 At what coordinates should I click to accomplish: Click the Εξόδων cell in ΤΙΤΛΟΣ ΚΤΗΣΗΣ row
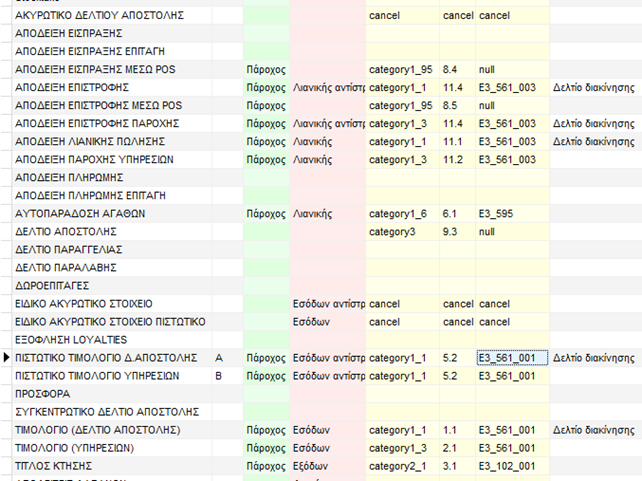[x=312, y=465]
